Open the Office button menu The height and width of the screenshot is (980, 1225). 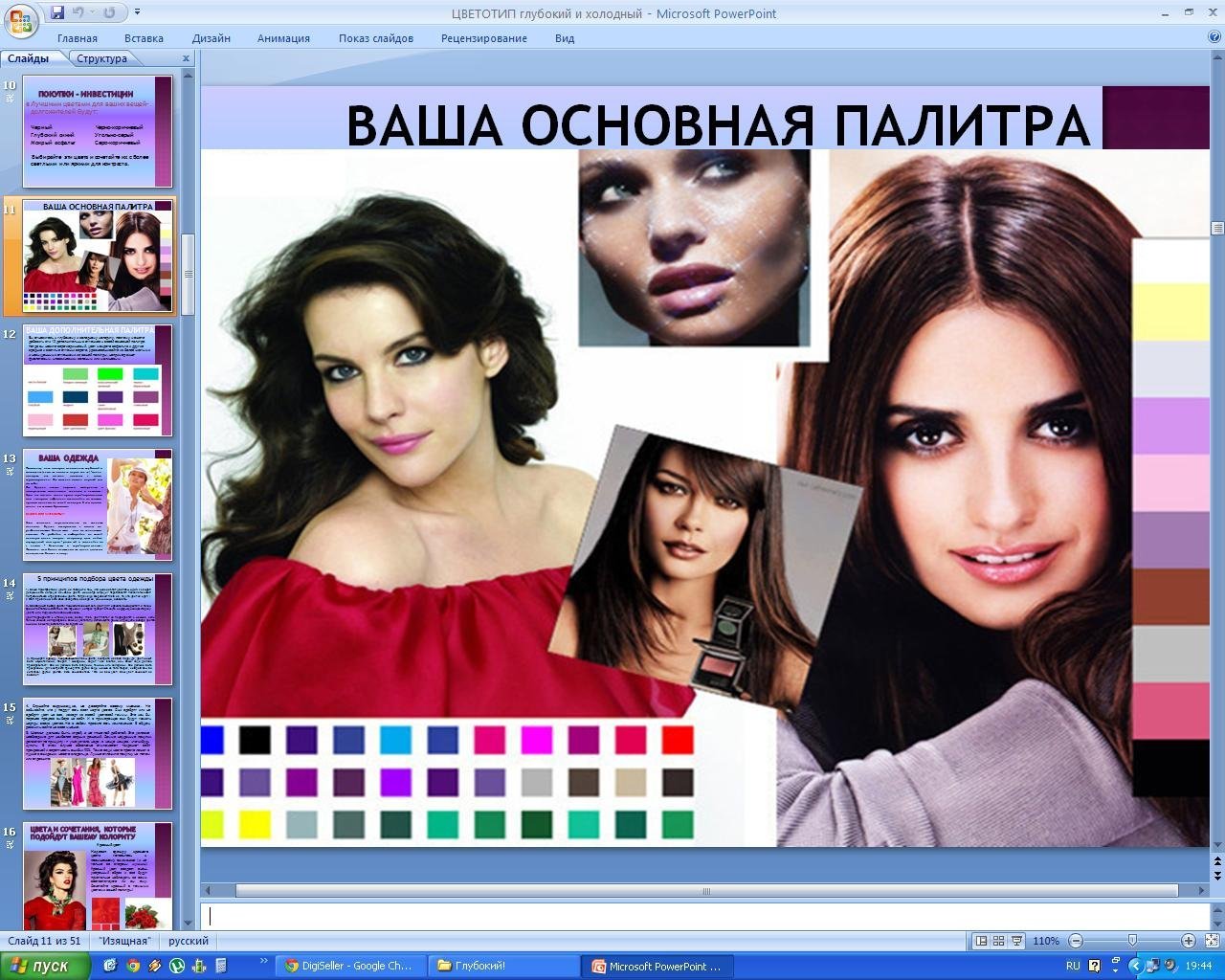click(21, 18)
